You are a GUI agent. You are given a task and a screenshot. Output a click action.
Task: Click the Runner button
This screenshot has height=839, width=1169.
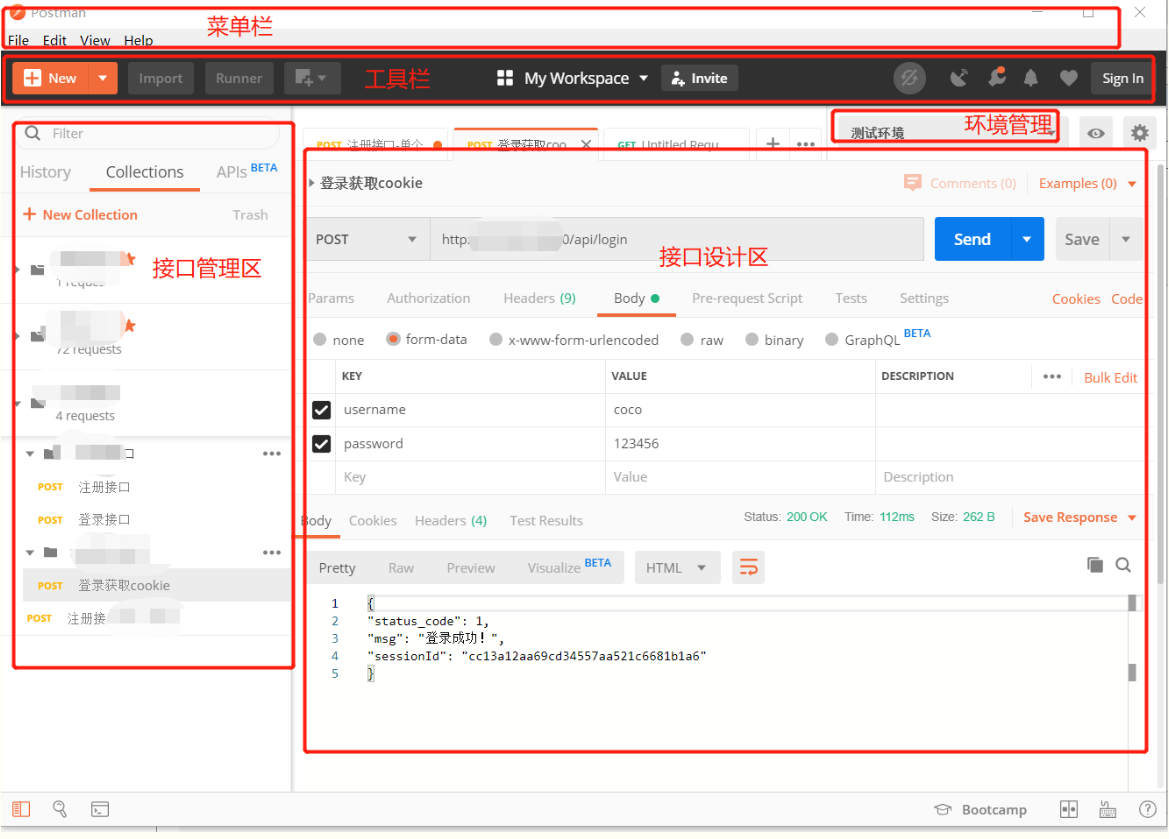tap(239, 78)
